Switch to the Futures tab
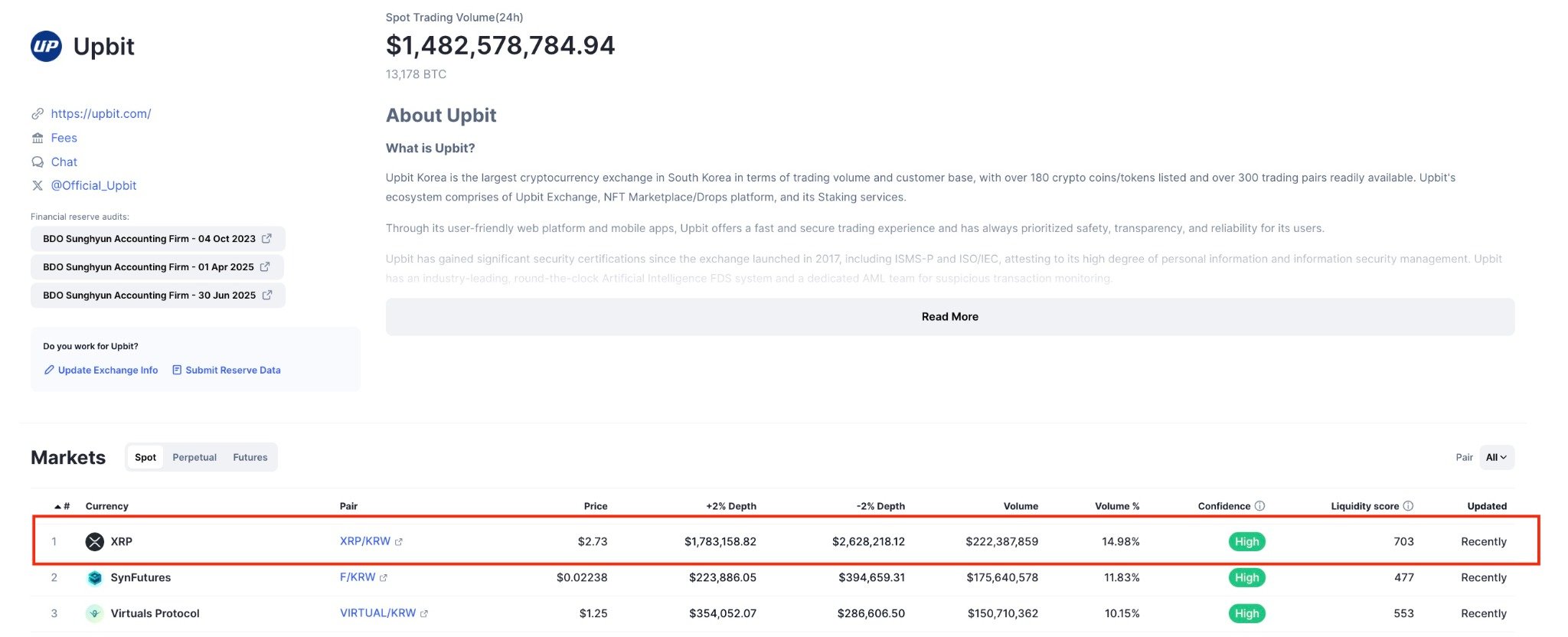 pyautogui.click(x=250, y=457)
